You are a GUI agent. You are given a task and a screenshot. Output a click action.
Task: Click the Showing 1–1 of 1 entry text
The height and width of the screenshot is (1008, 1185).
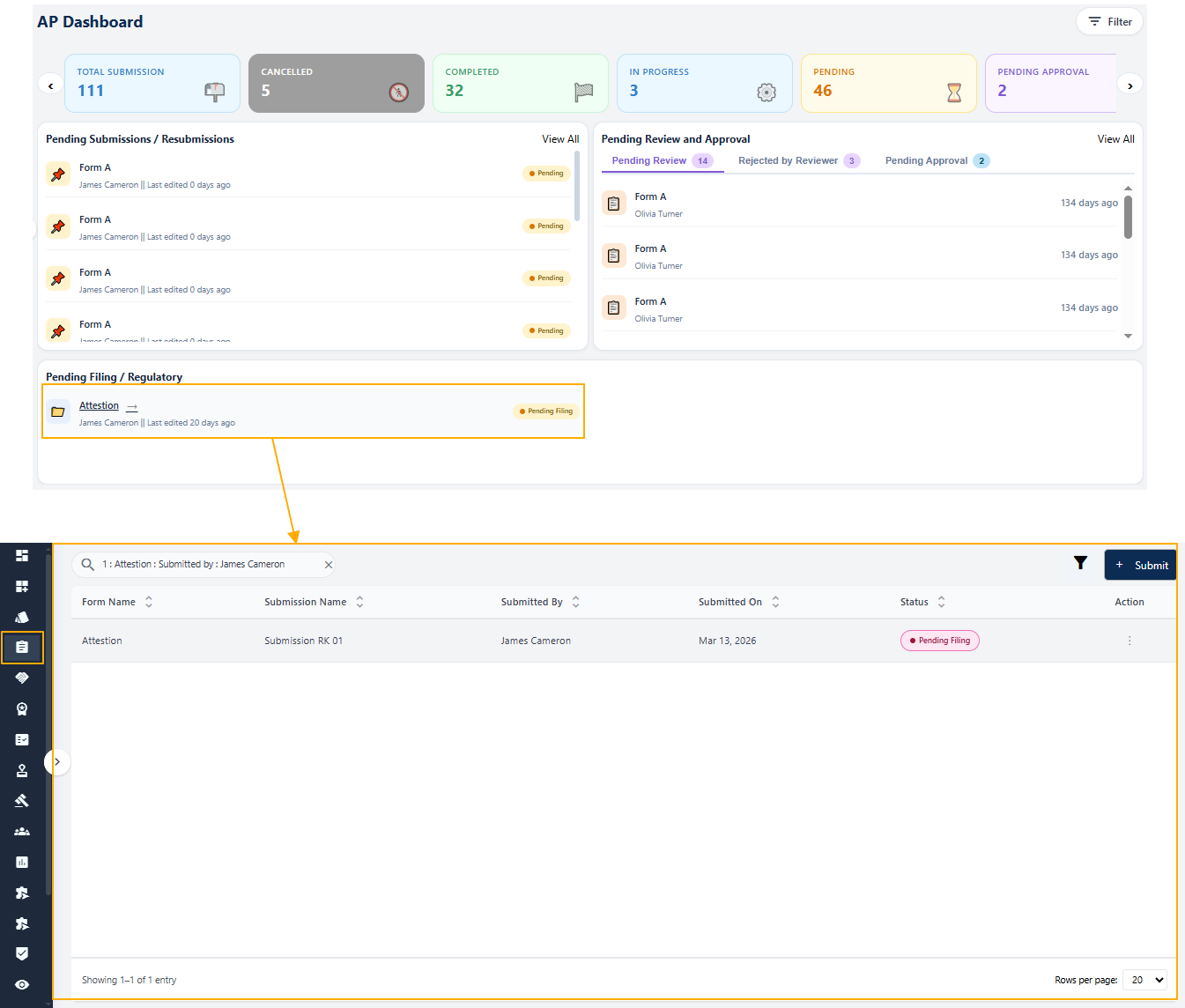130,980
